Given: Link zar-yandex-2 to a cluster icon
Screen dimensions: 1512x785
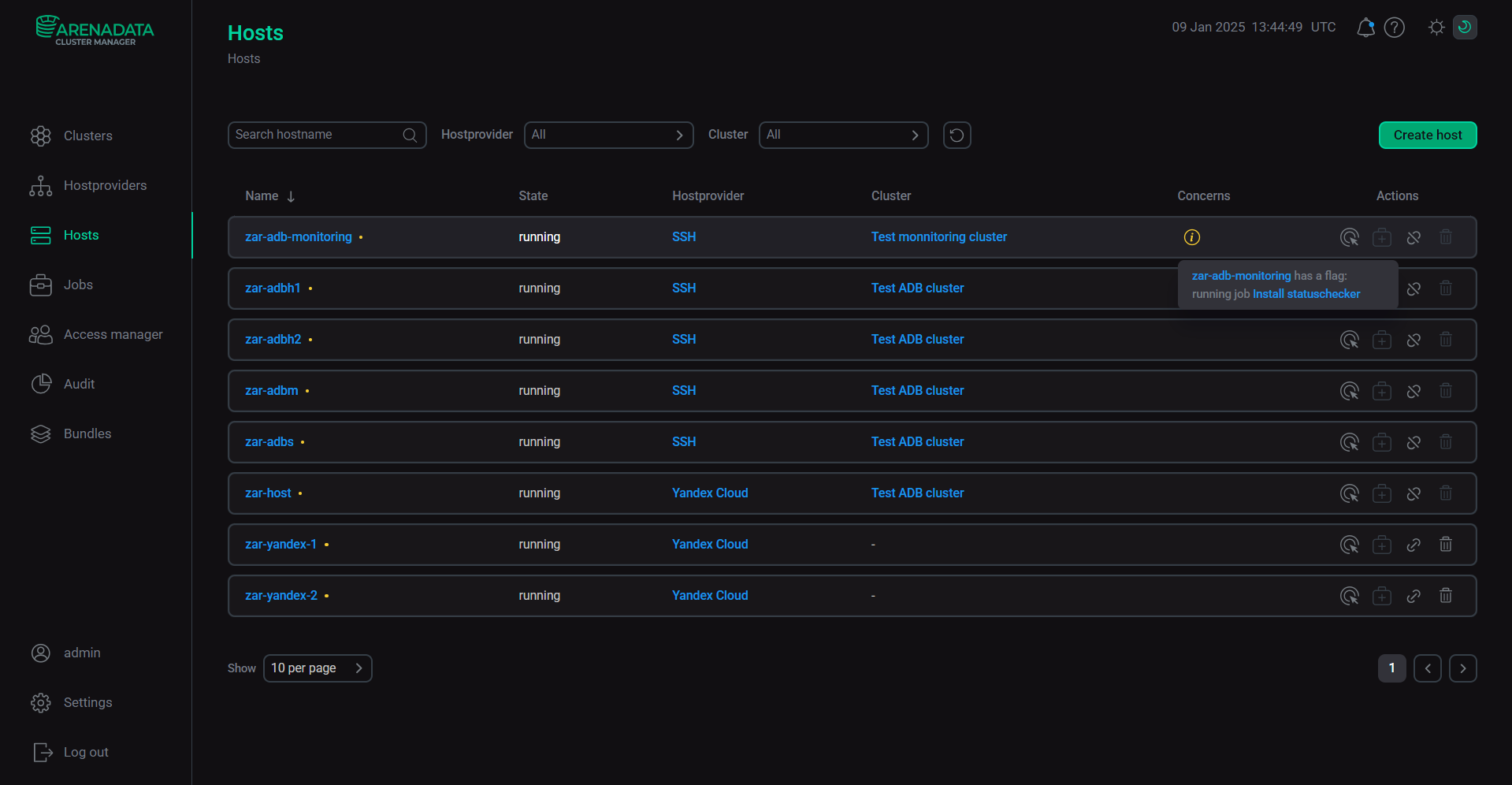Looking at the screenshot, I should click(1414, 596).
